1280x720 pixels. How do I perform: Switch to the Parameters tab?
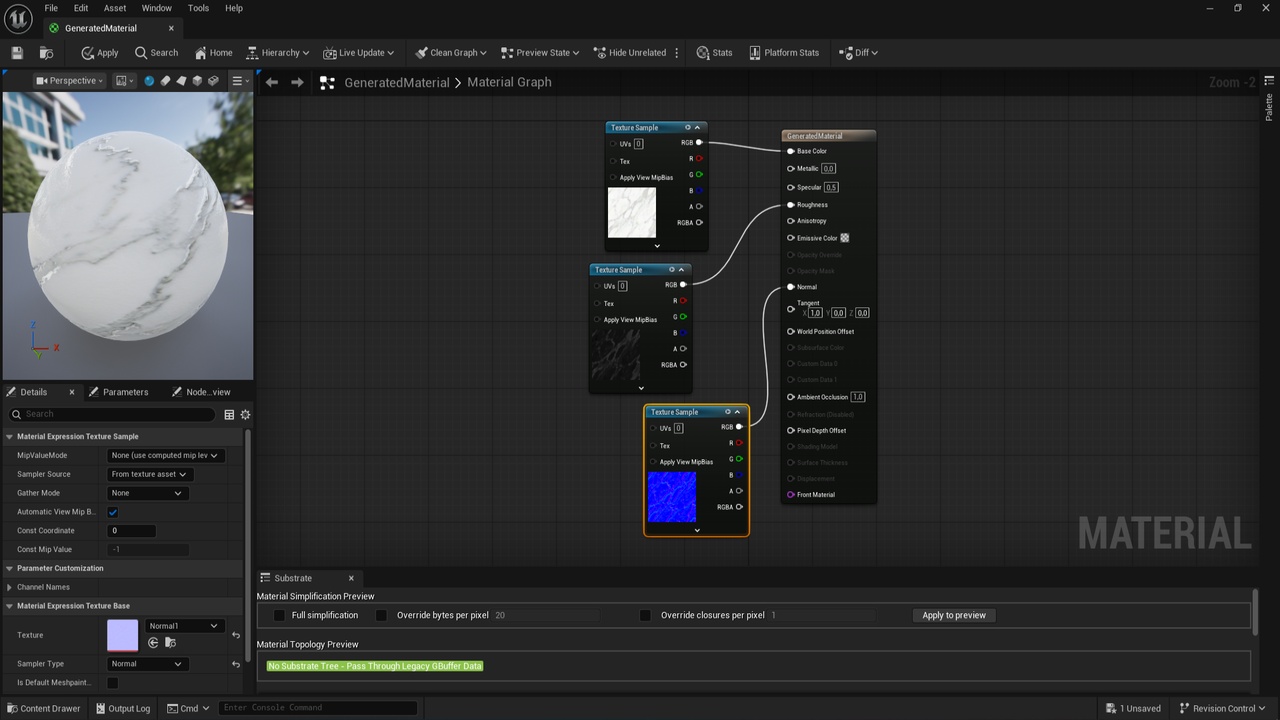[118, 392]
